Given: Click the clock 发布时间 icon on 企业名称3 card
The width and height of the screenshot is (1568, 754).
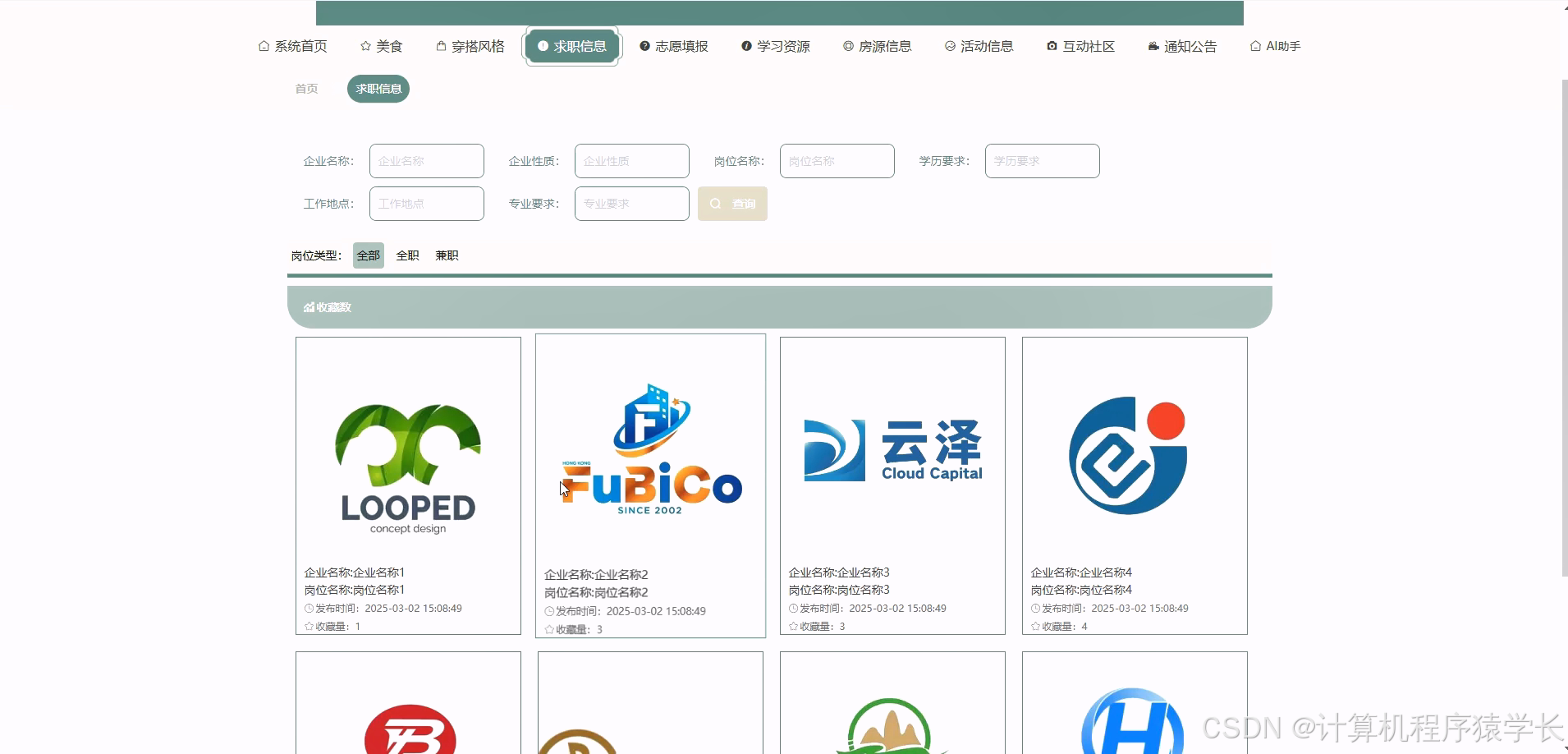Looking at the screenshot, I should [794, 609].
